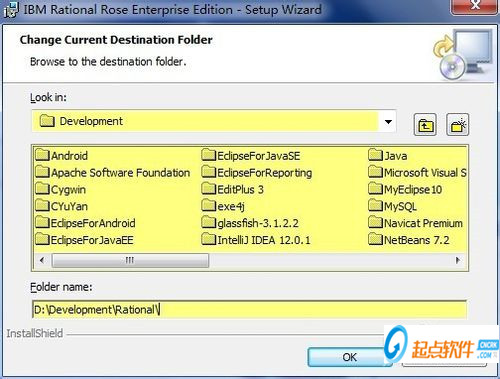Click the folder icon next to Java

click(375, 155)
